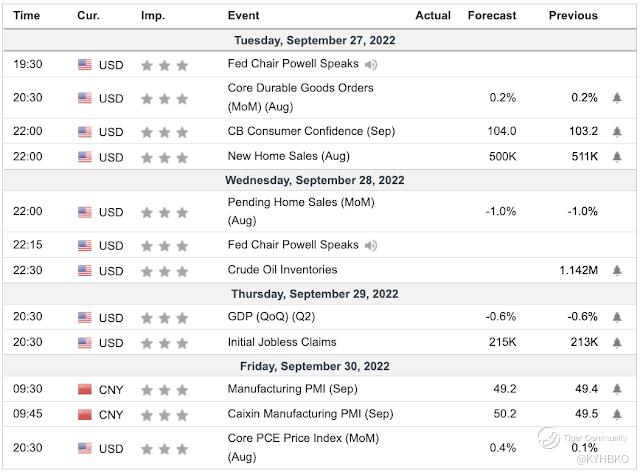Sort by the Imp. column header
Screen dimensions: 640x473
tap(153, 15)
